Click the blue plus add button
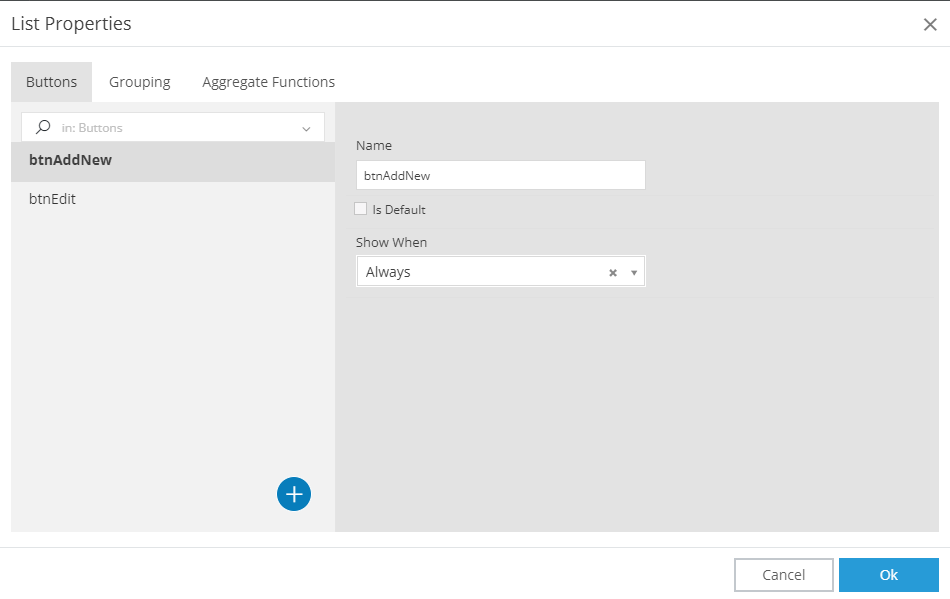The height and width of the screenshot is (599, 950). click(x=294, y=494)
